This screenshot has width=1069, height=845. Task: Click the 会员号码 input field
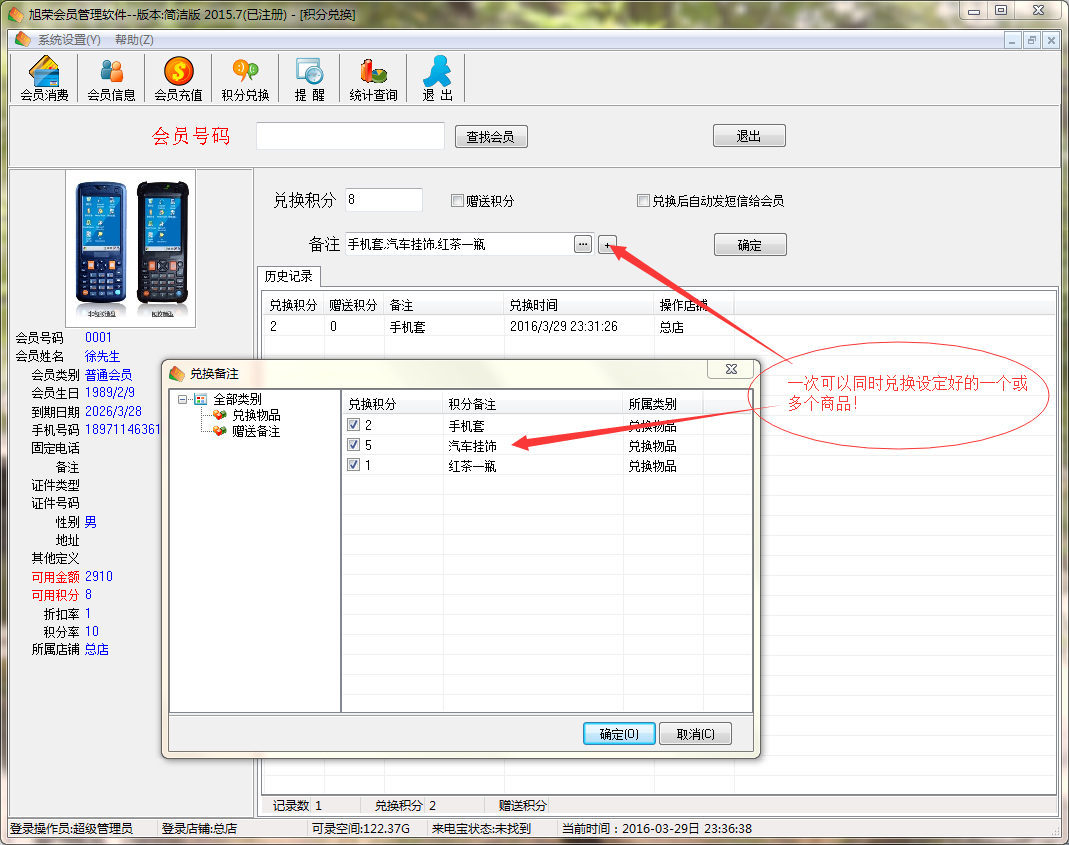coord(350,136)
